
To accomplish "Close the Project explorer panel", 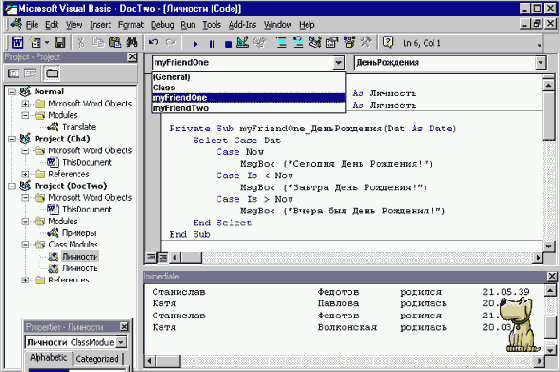I will 132,57.
